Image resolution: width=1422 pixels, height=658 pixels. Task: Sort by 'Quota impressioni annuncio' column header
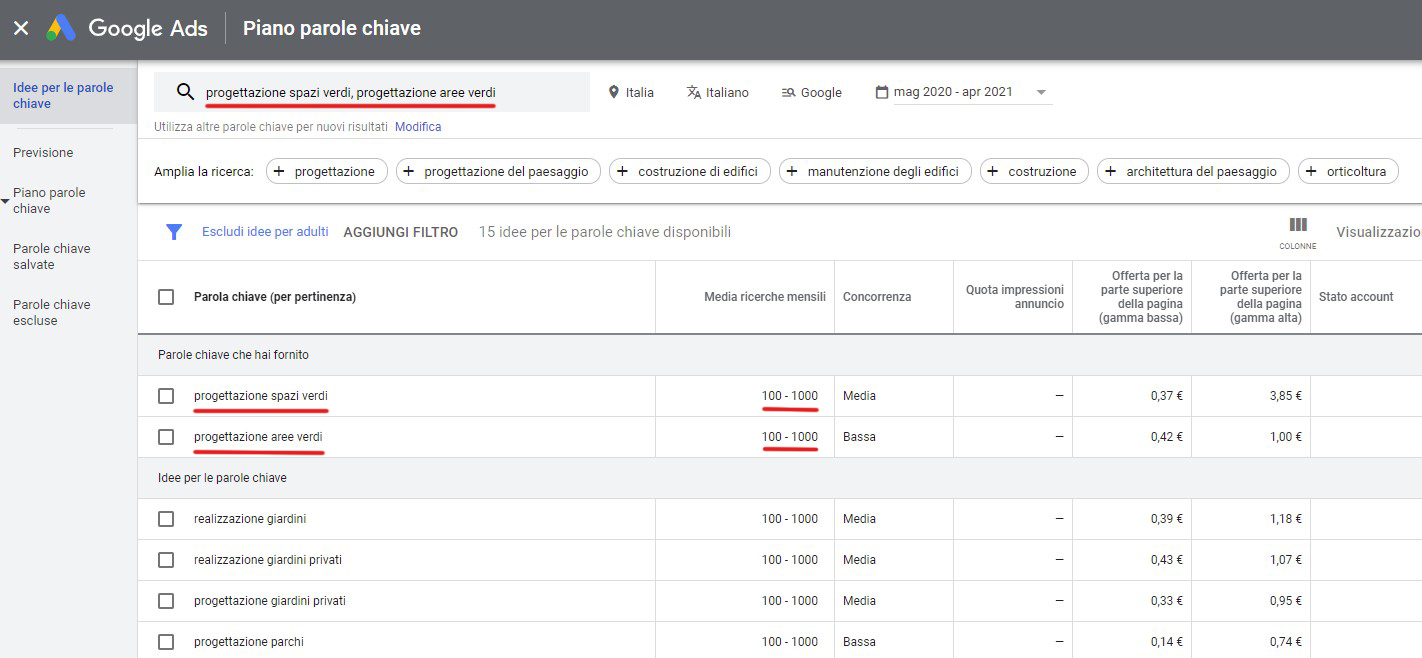tap(1015, 297)
